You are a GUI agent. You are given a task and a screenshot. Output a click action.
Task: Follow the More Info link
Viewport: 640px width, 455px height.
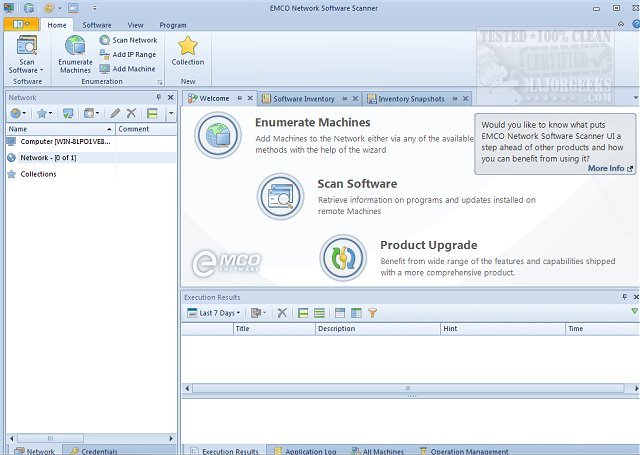610,168
